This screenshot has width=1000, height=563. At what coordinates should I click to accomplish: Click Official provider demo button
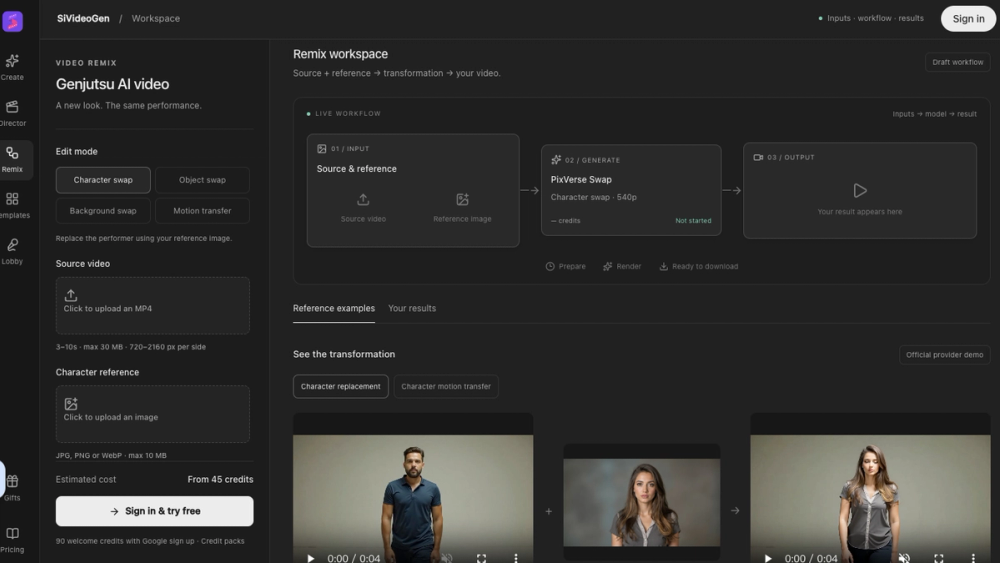(945, 355)
